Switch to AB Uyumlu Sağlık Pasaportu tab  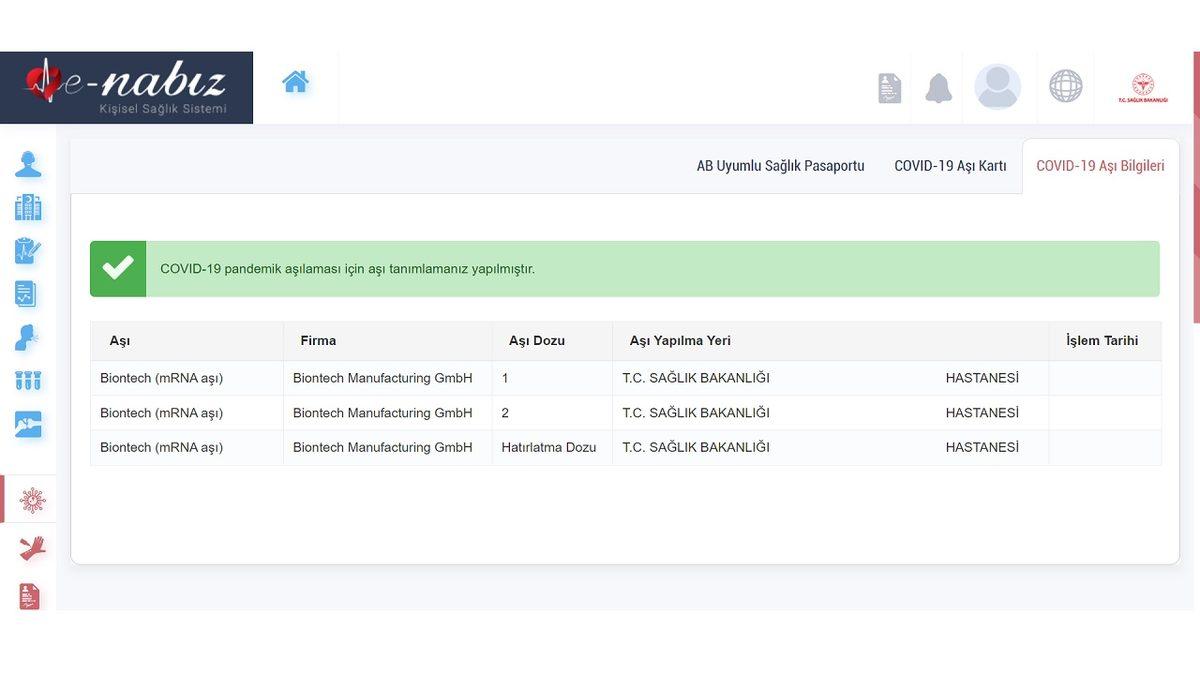coord(780,166)
